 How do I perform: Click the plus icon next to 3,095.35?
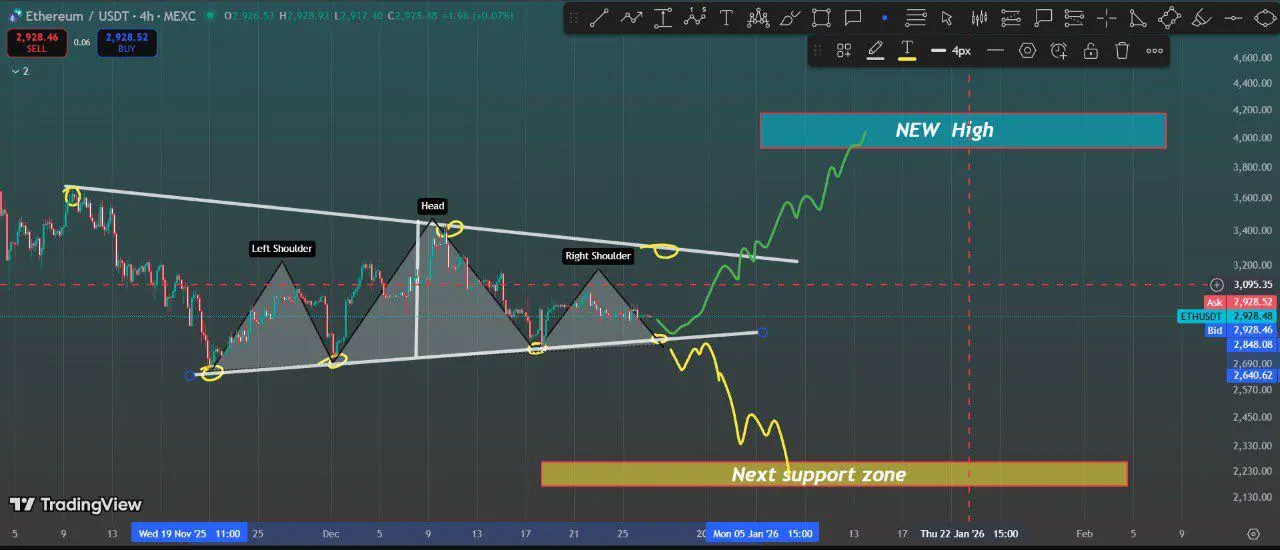coord(1217,285)
